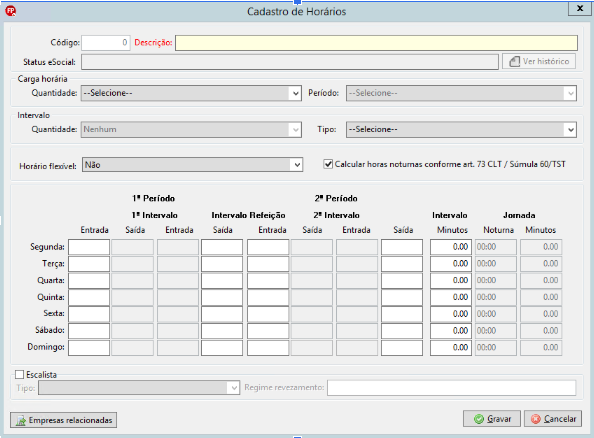The image size is (594, 438).
Task: Click the Domingo last Saída field
Action: (402, 348)
